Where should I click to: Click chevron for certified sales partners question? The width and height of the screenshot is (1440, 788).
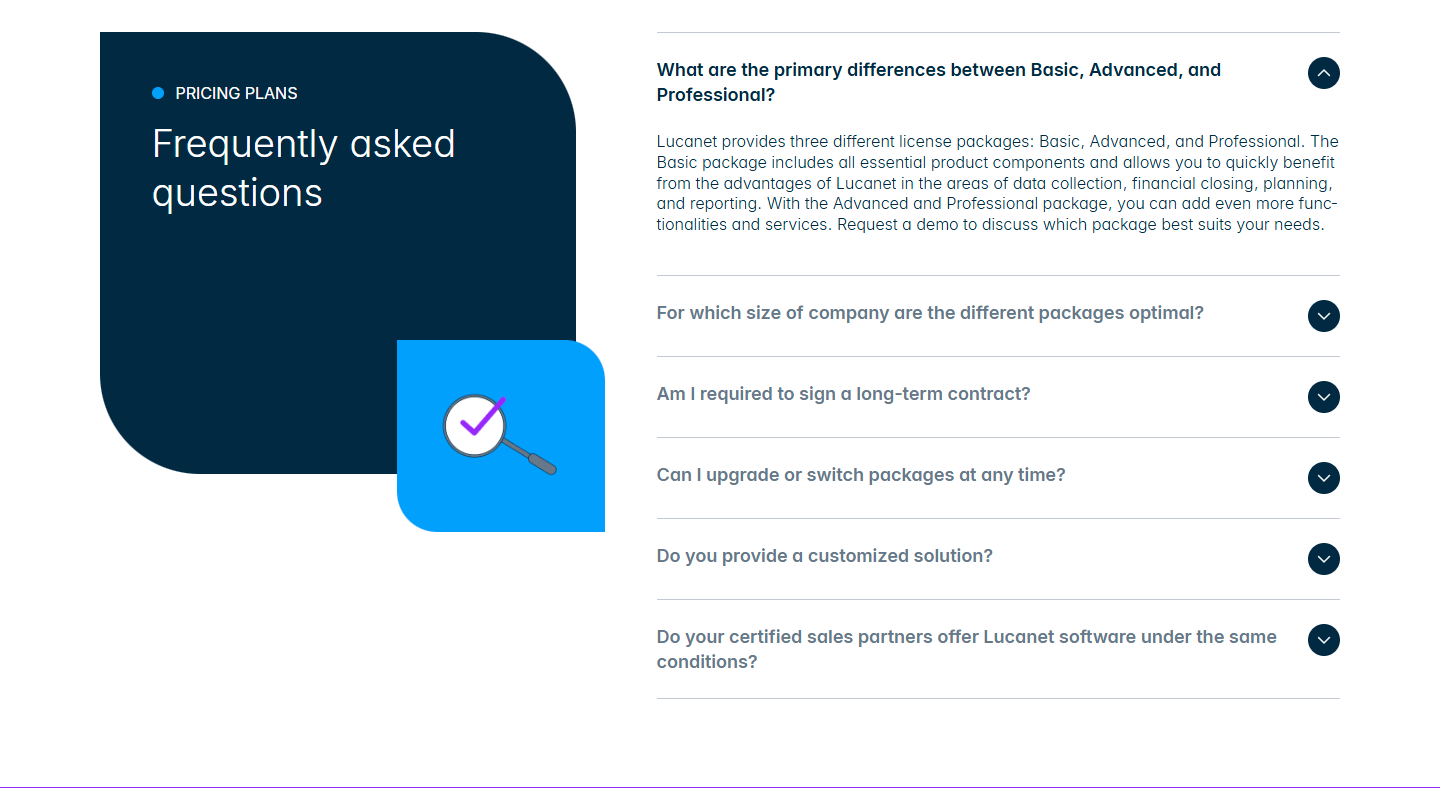pyautogui.click(x=1323, y=640)
